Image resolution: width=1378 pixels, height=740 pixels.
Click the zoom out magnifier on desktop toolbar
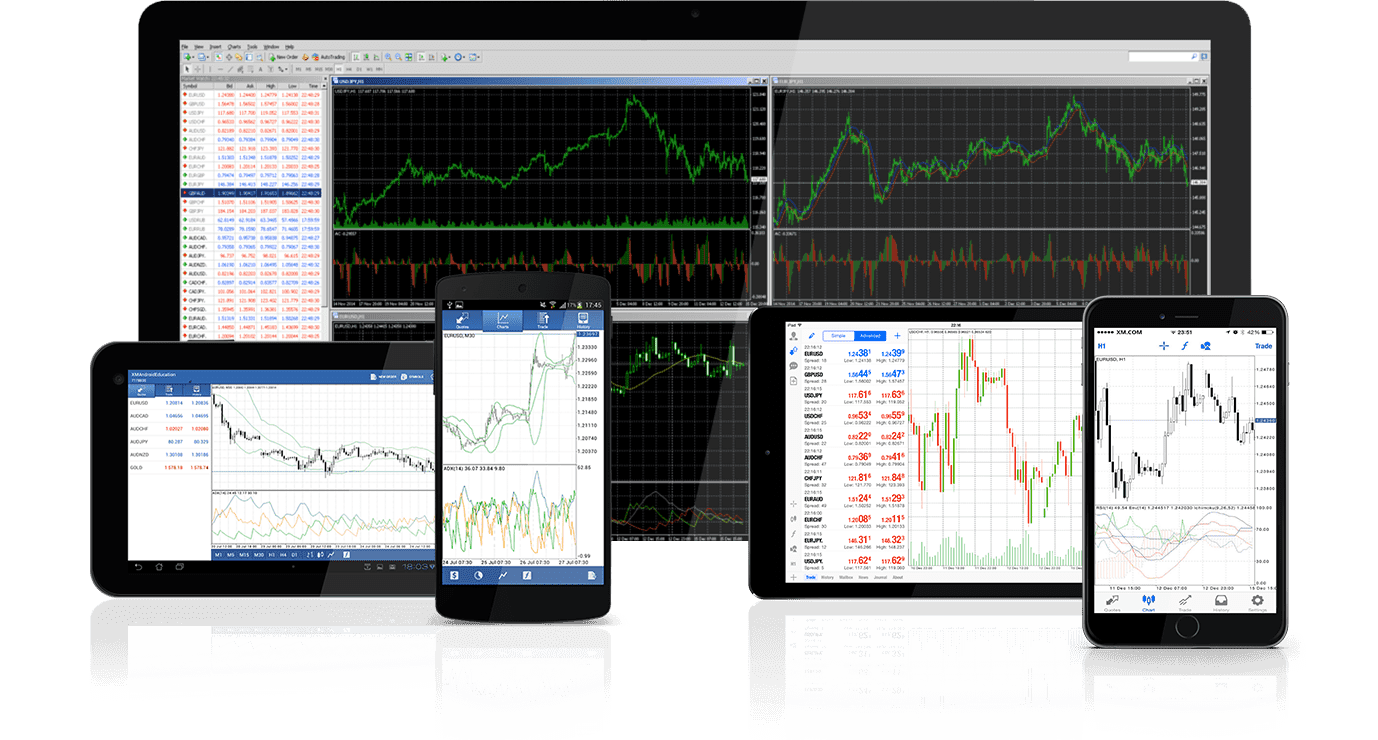click(x=398, y=57)
